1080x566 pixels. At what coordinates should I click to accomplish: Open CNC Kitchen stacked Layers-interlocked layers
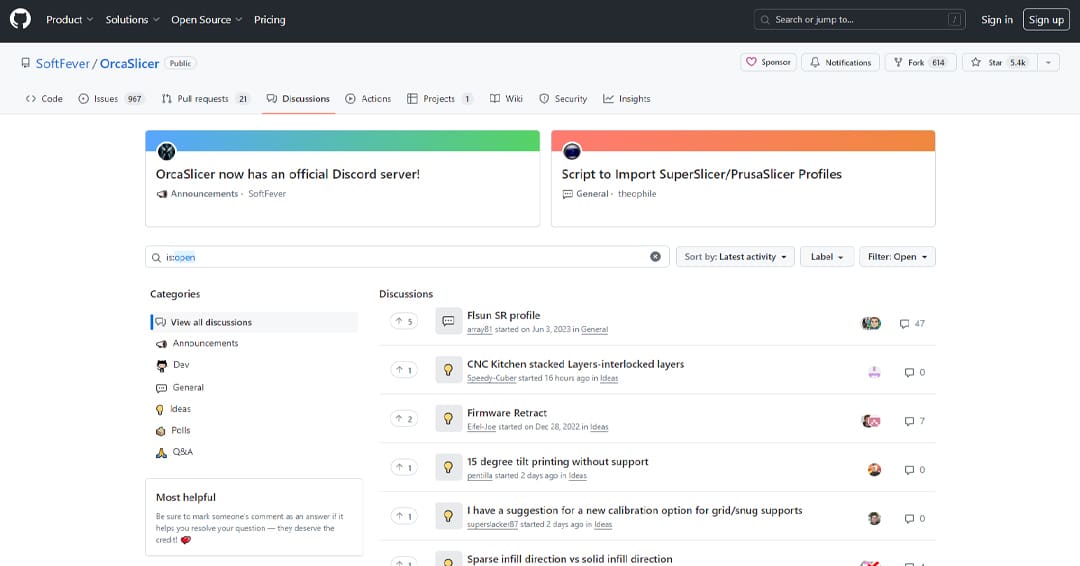click(x=575, y=364)
